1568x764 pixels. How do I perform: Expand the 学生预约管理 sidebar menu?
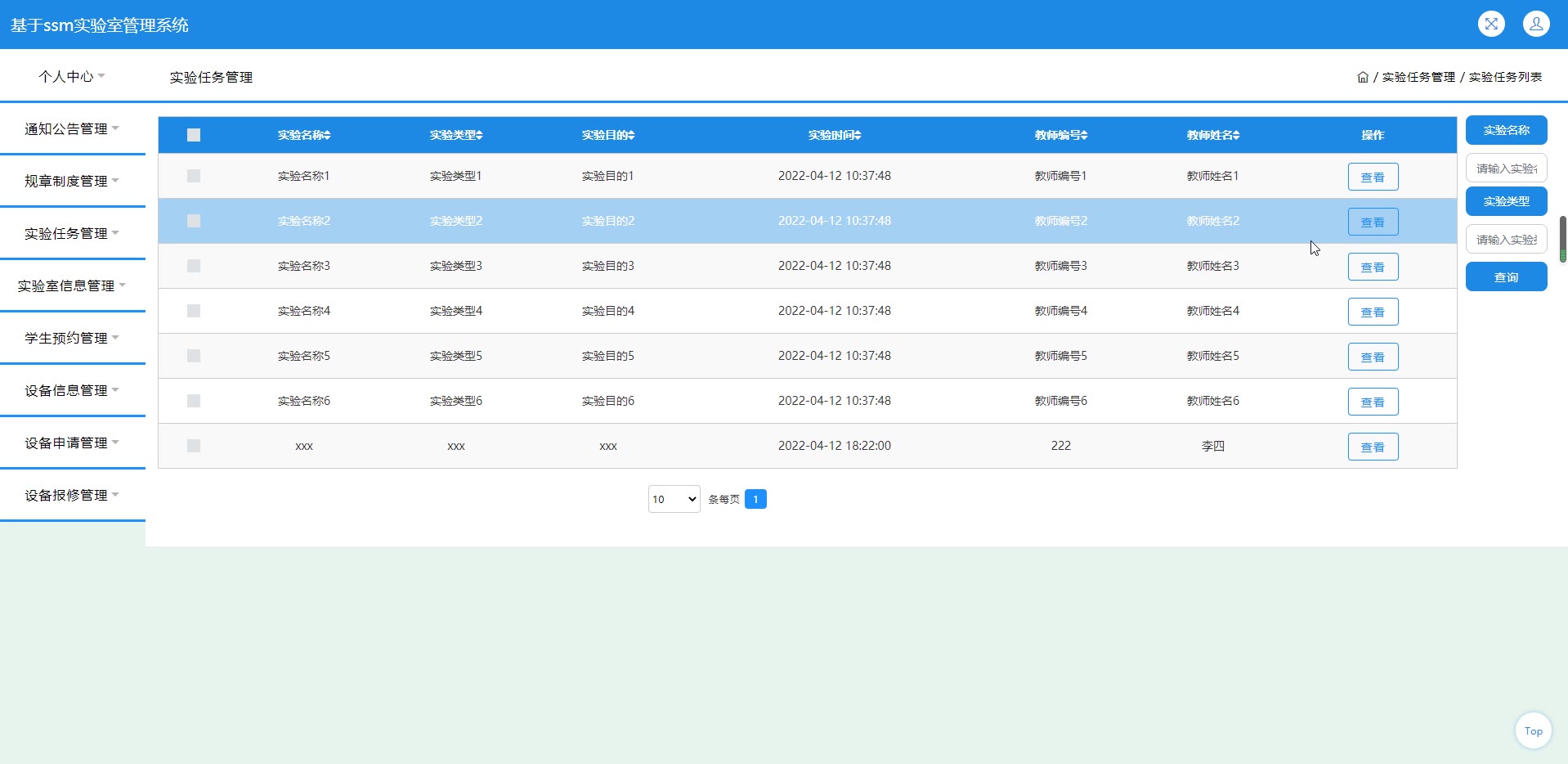click(x=72, y=338)
